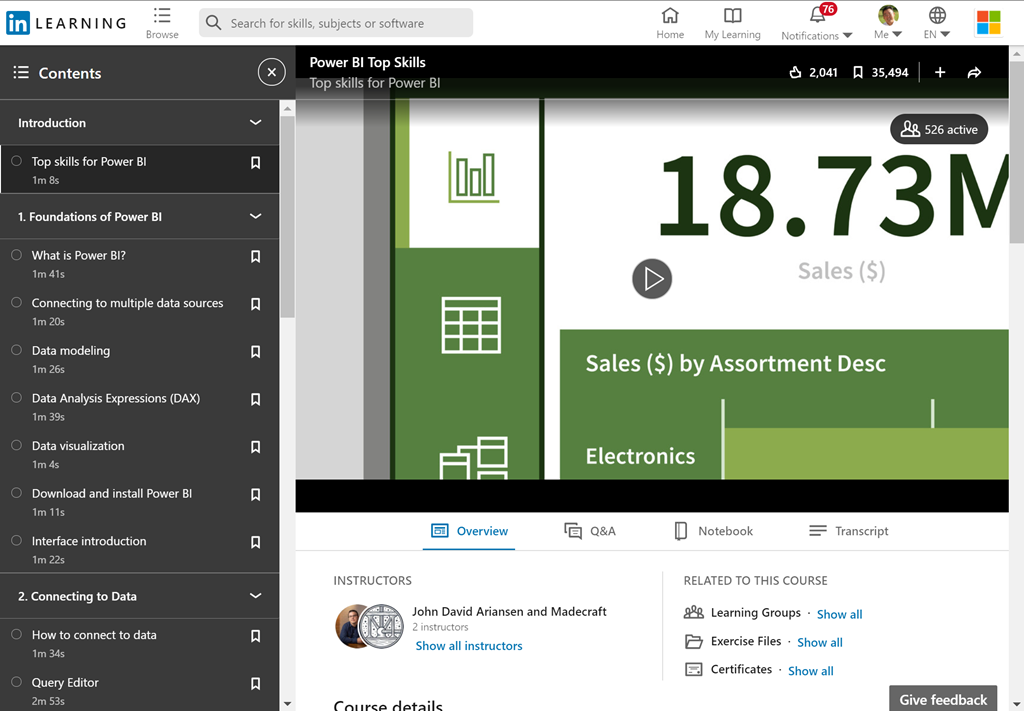Click the plus icon to add course
This screenshot has width=1024, height=711.
tap(940, 72)
